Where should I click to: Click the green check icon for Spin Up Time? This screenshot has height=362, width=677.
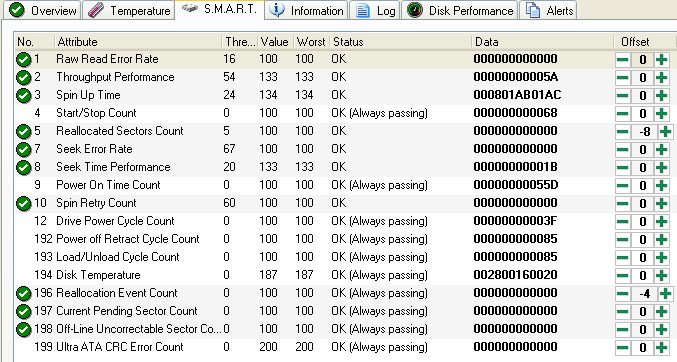tap(23, 95)
